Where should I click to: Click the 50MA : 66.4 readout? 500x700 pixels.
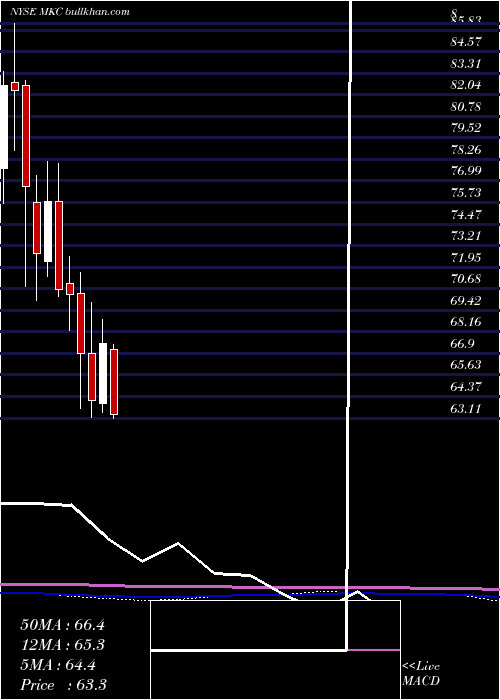62,625
